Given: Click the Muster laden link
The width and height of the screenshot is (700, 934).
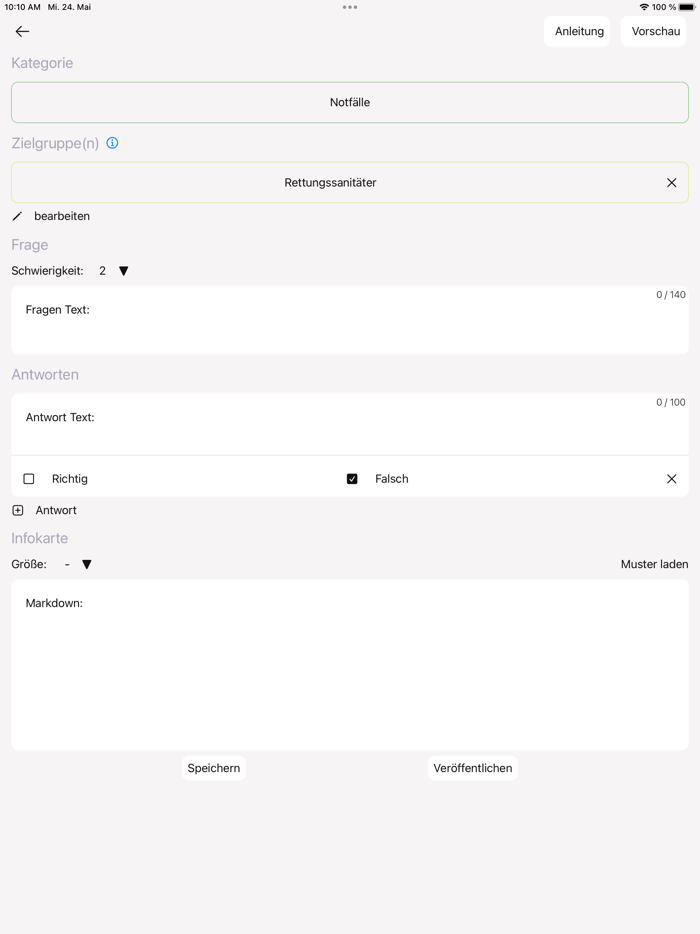Looking at the screenshot, I should pos(654,564).
